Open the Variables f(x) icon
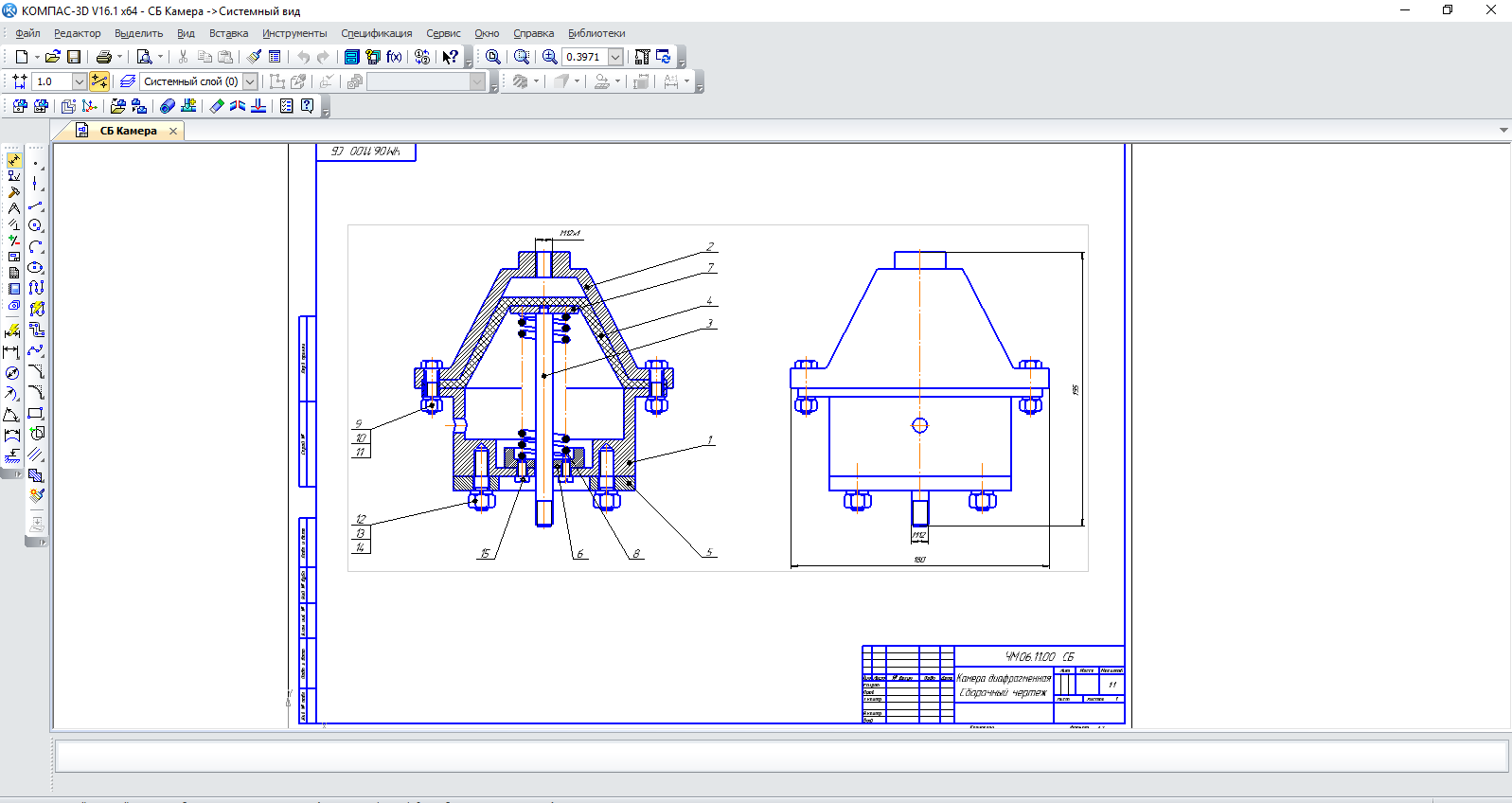1512x803 pixels. click(394, 57)
